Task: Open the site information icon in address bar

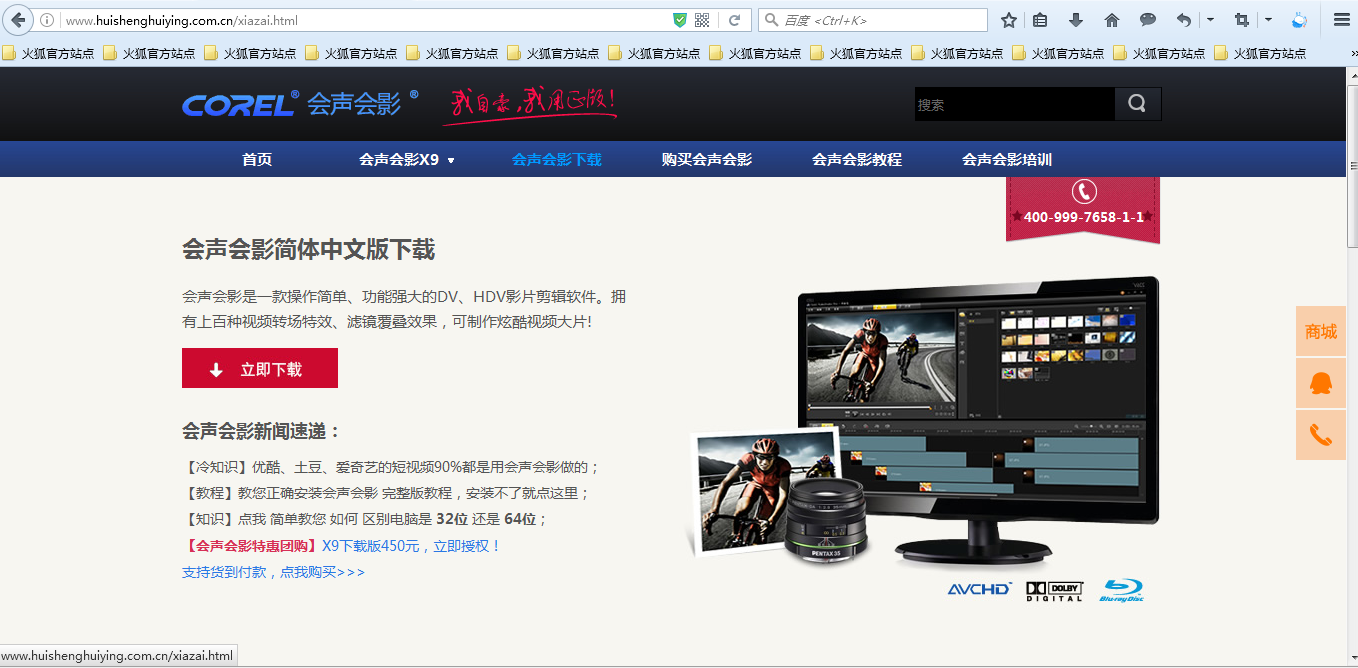Action: (47, 20)
